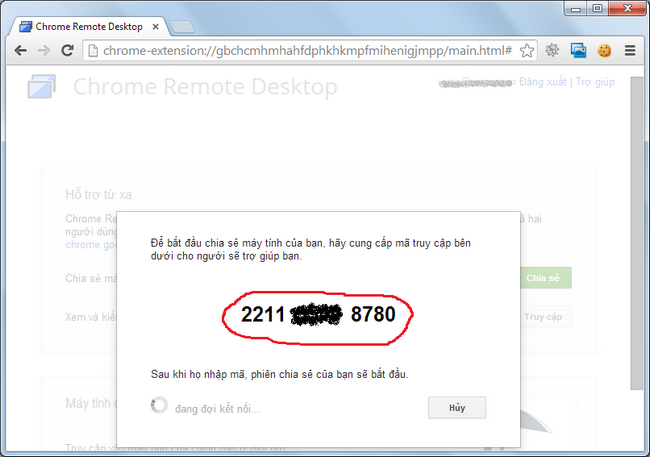Click the Đăng xuất link
650x457 pixels.
[542, 81]
